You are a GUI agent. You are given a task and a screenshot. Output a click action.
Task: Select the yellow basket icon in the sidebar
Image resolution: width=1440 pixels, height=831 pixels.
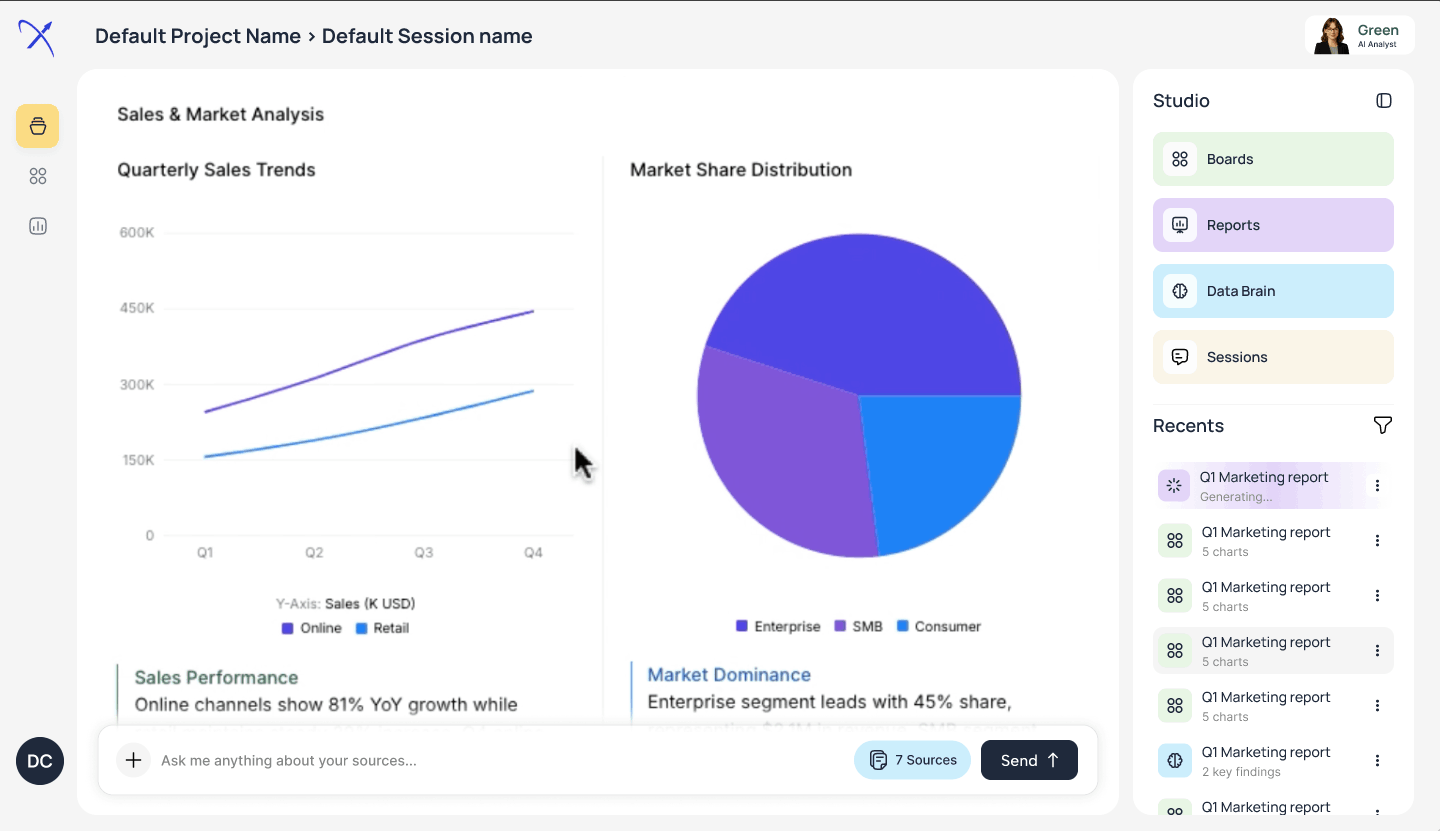(x=37, y=126)
